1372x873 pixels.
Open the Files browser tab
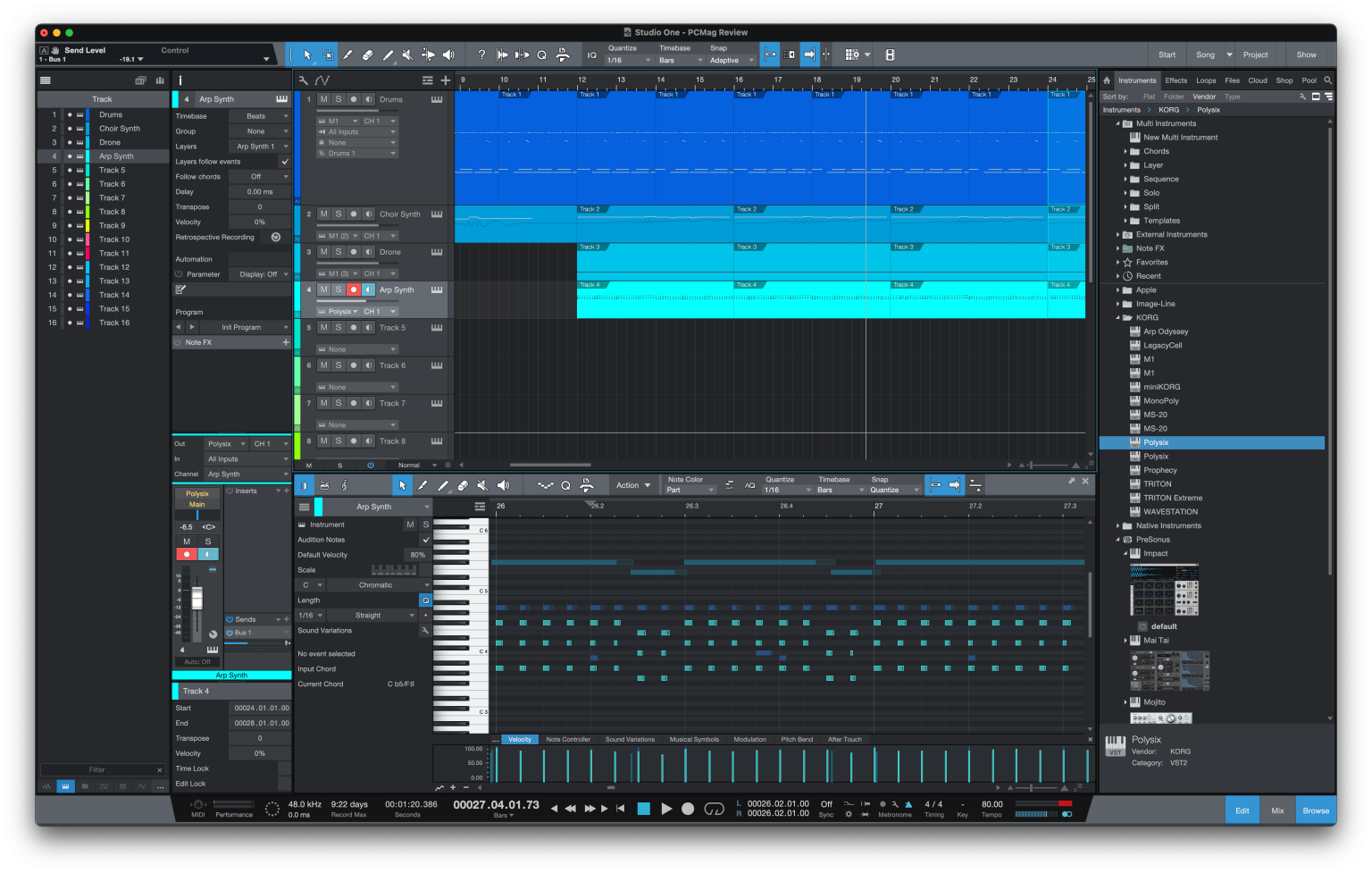[1232, 80]
